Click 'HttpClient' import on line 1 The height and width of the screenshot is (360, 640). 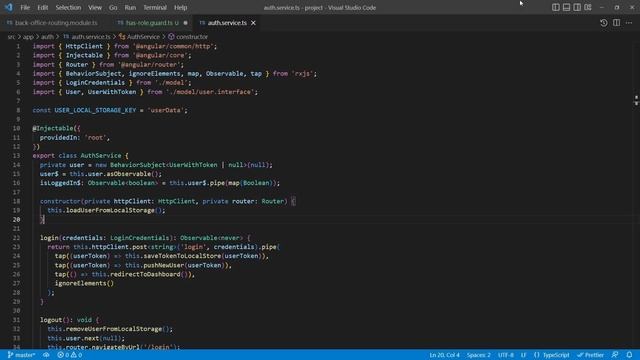(x=84, y=46)
